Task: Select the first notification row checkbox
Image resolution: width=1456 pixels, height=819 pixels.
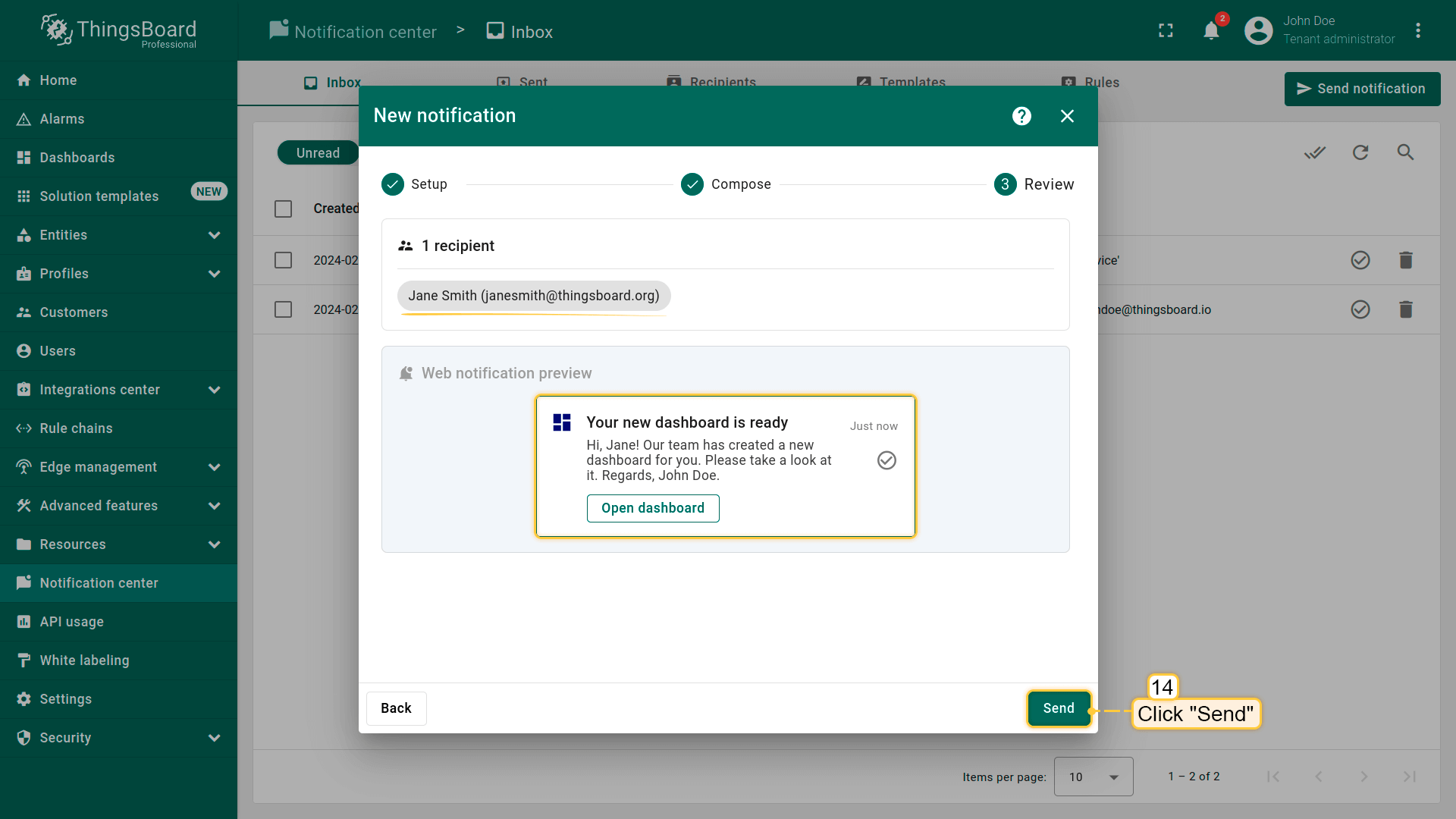Action: point(284,260)
